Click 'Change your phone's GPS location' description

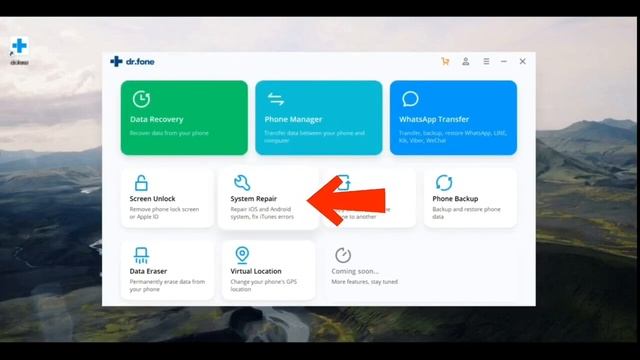(x=263, y=286)
